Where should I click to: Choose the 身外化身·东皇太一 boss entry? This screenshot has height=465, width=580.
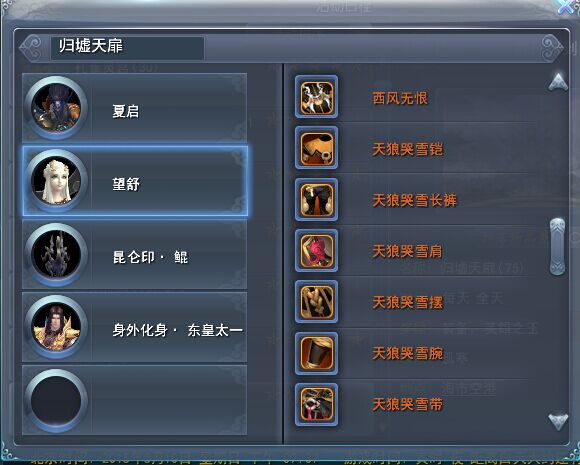point(135,327)
